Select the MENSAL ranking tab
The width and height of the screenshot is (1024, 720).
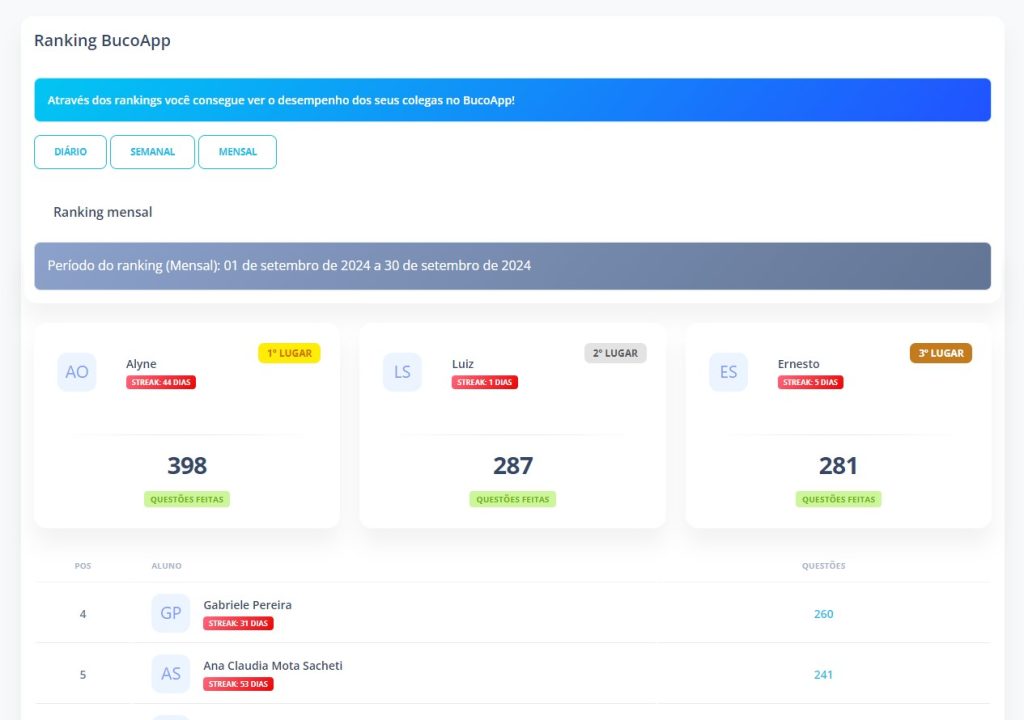click(x=237, y=152)
